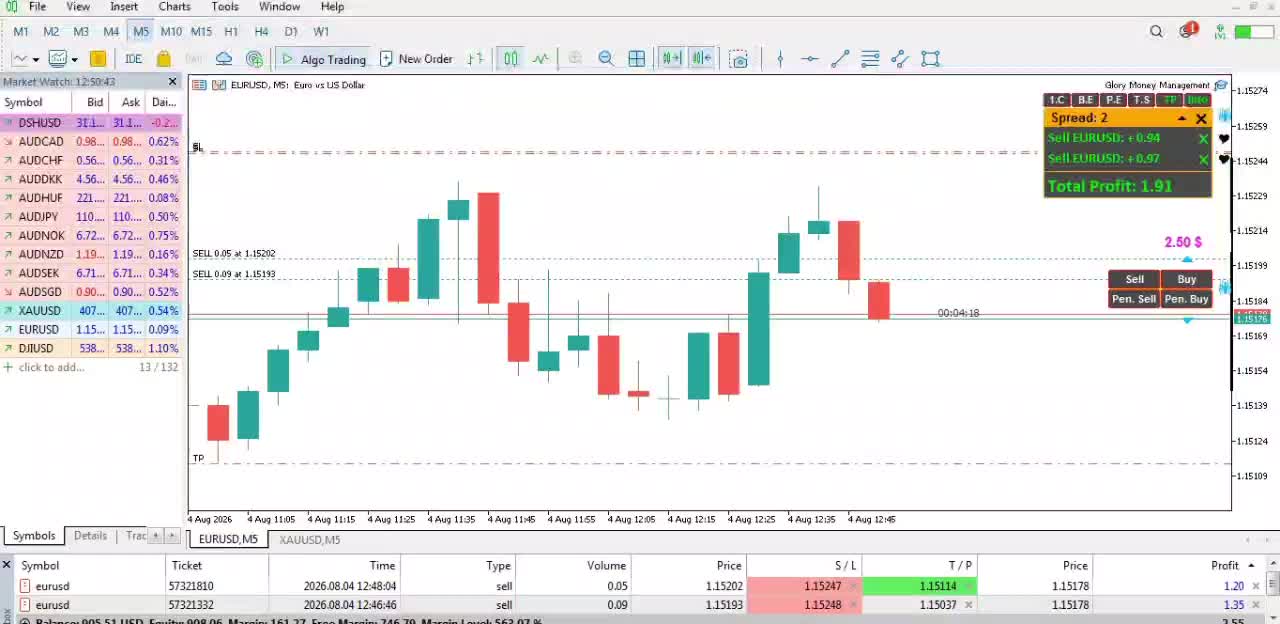The width and height of the screenshot is (1280, 624).
Task: Toggle candlestick chart mode
Action: 511,59
